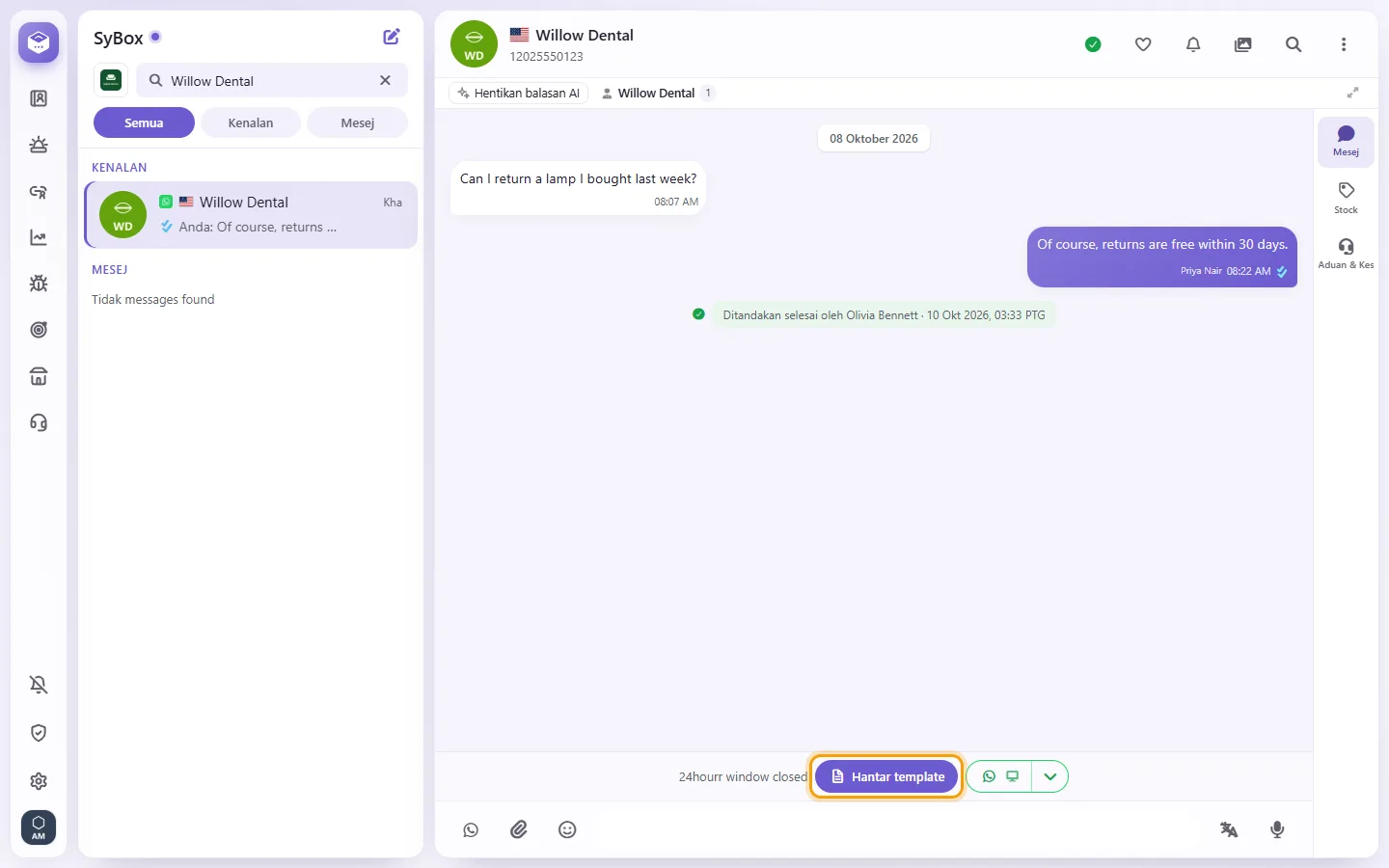The height and width of the screenshot is (868, 1389).
Task: Open the three-dot more options menu
Action: pos(1344,44)
